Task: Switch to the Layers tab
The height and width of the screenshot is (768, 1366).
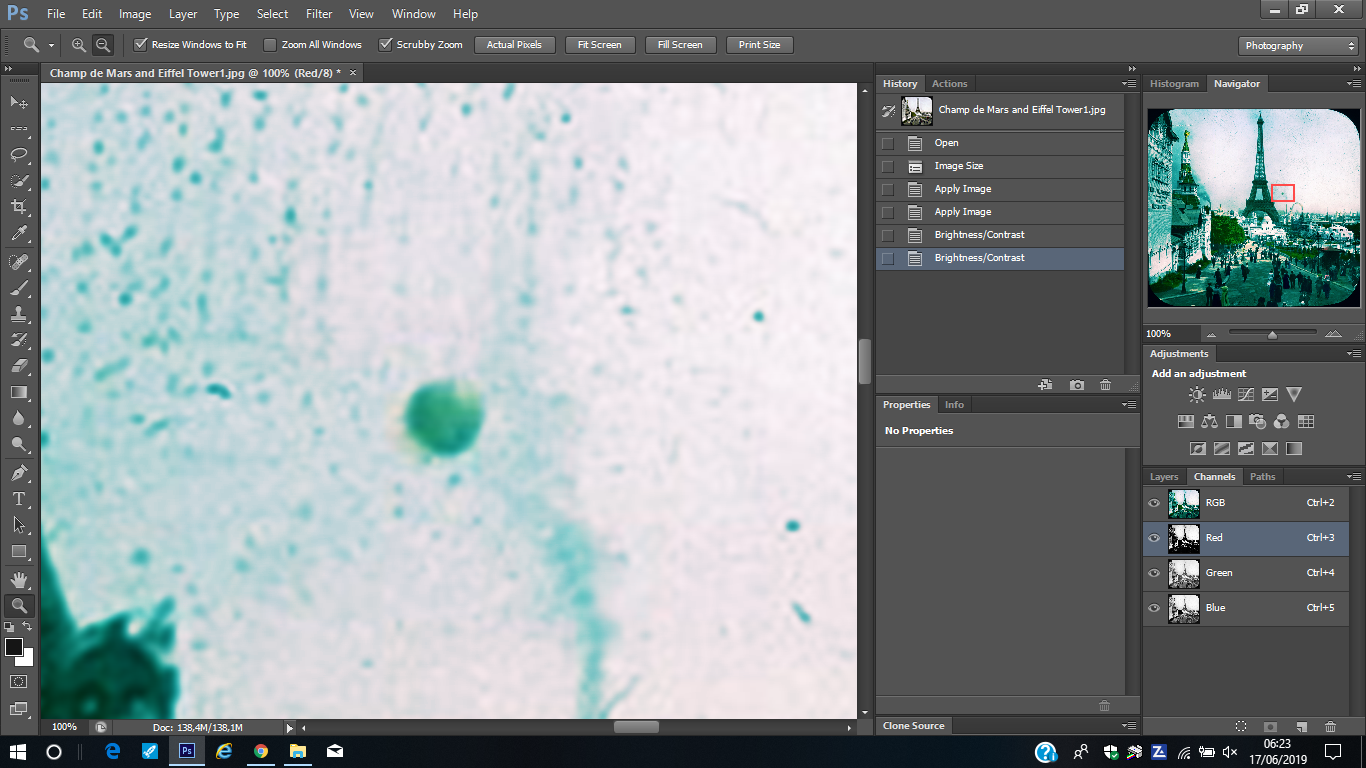Action: [x=1164, y=477]
